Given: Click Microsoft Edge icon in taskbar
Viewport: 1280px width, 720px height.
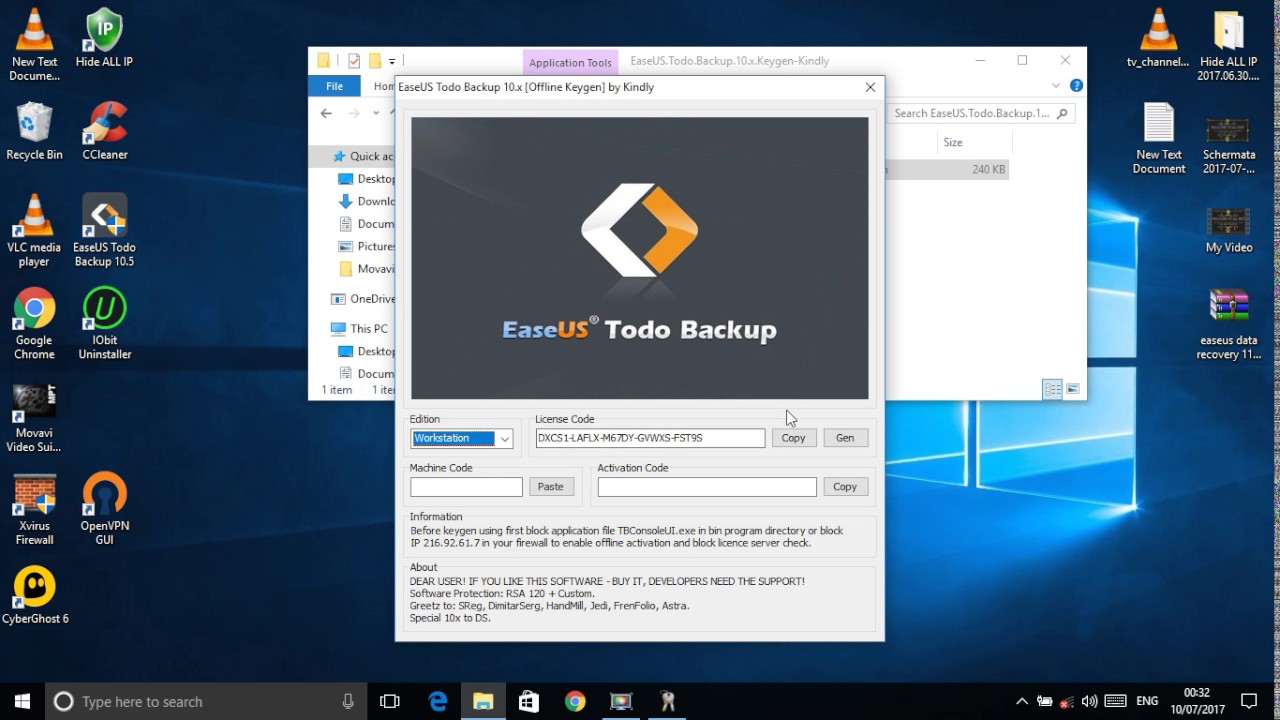Looking at the screenshot, I should 438,701.
